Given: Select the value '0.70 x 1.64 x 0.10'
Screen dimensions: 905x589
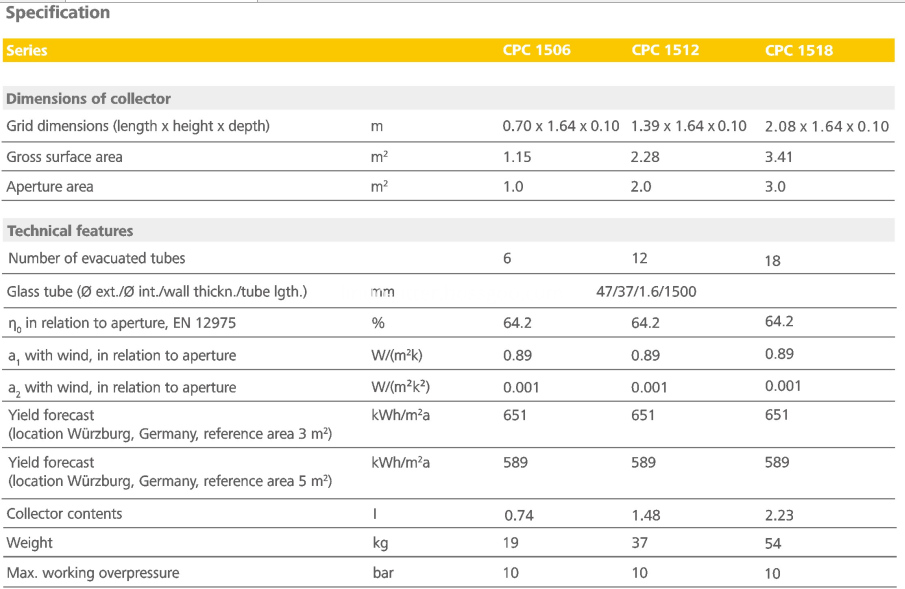Looking at the screenshot, I should tap(560, 126).
